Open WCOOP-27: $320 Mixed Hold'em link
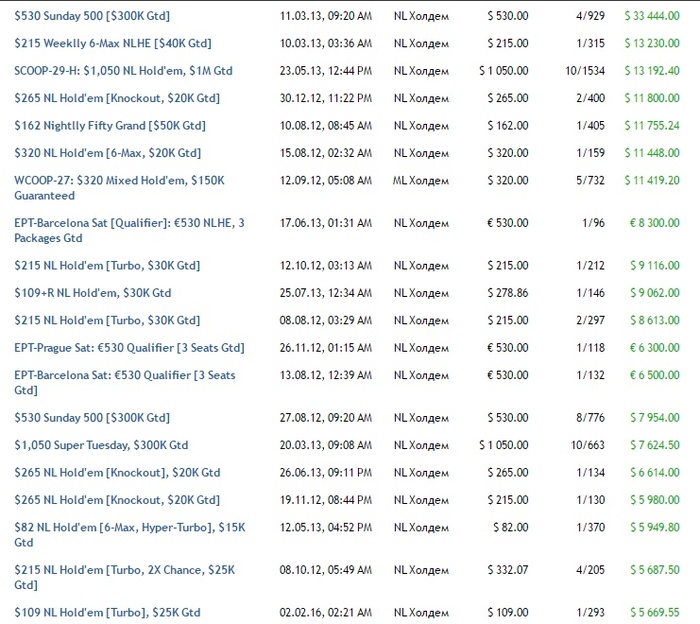The height and width of the screenshot is (624, 700). pyautogui.click(x=119, y=188)
